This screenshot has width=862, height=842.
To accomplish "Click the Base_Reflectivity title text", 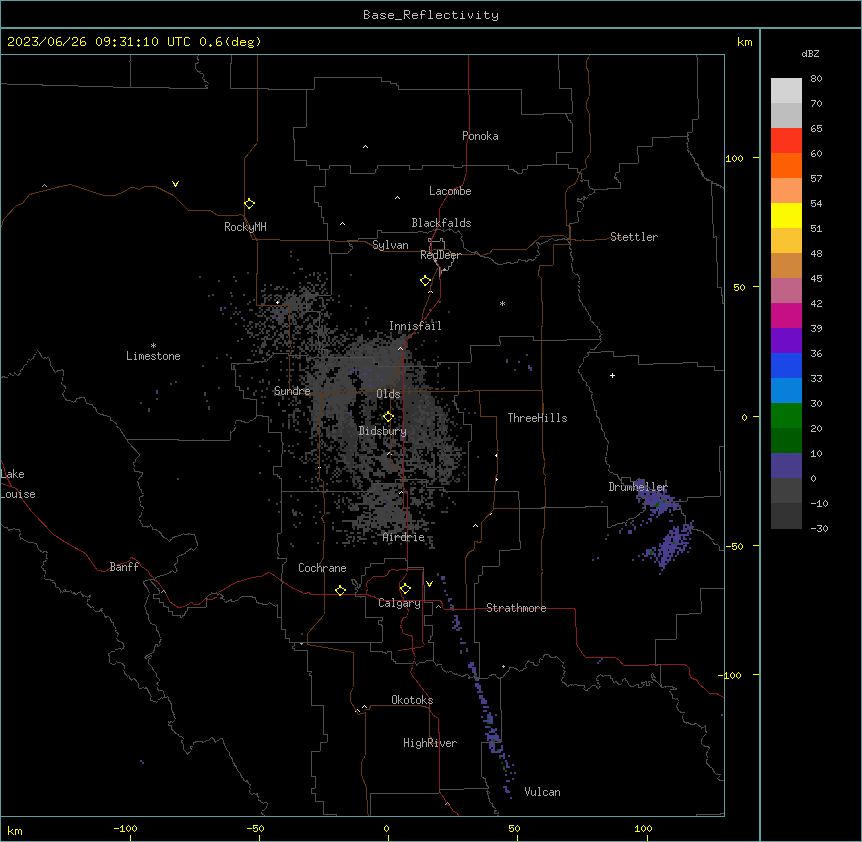I will (x=431, y=15).
